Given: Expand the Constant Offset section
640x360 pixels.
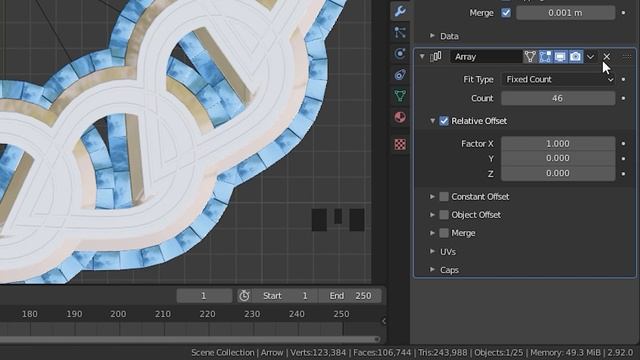Looking at the screenshot, I should (432, 196).
